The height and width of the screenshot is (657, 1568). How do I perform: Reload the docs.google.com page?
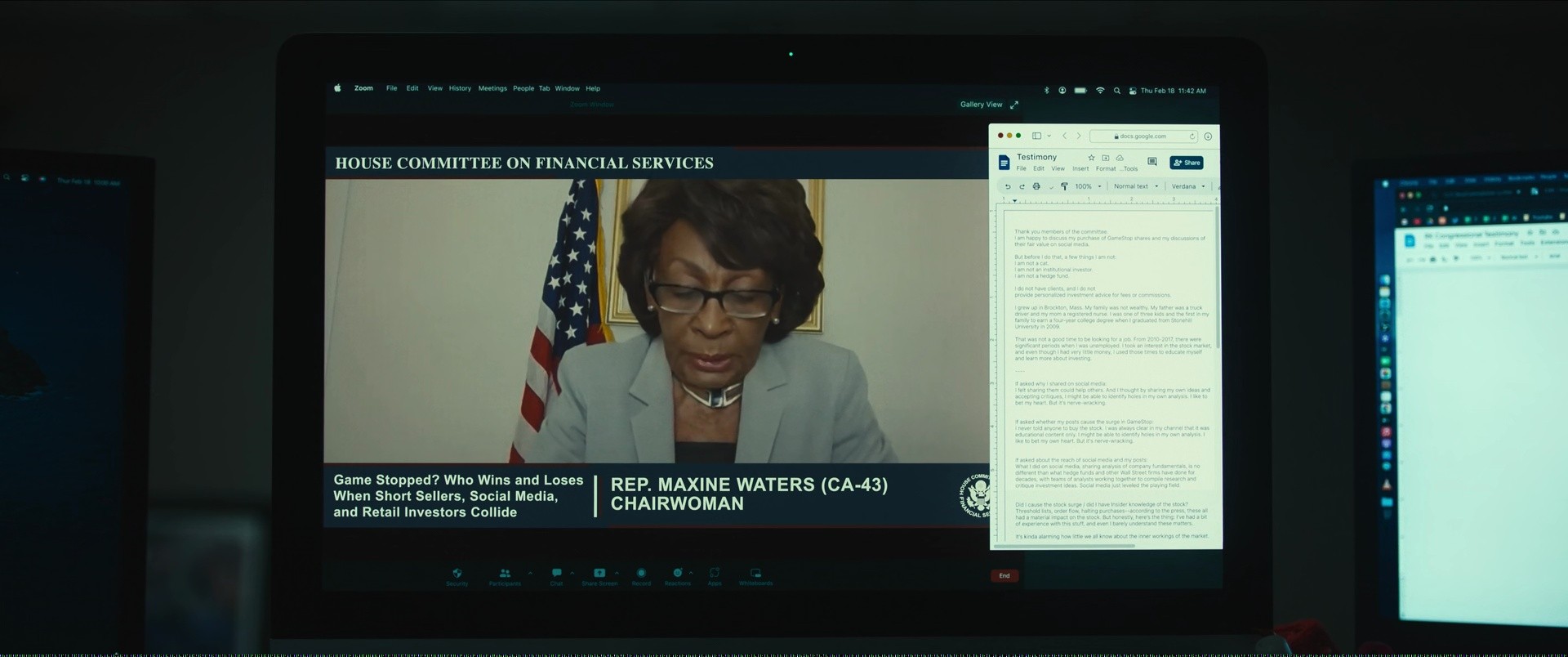[1192, 136]
